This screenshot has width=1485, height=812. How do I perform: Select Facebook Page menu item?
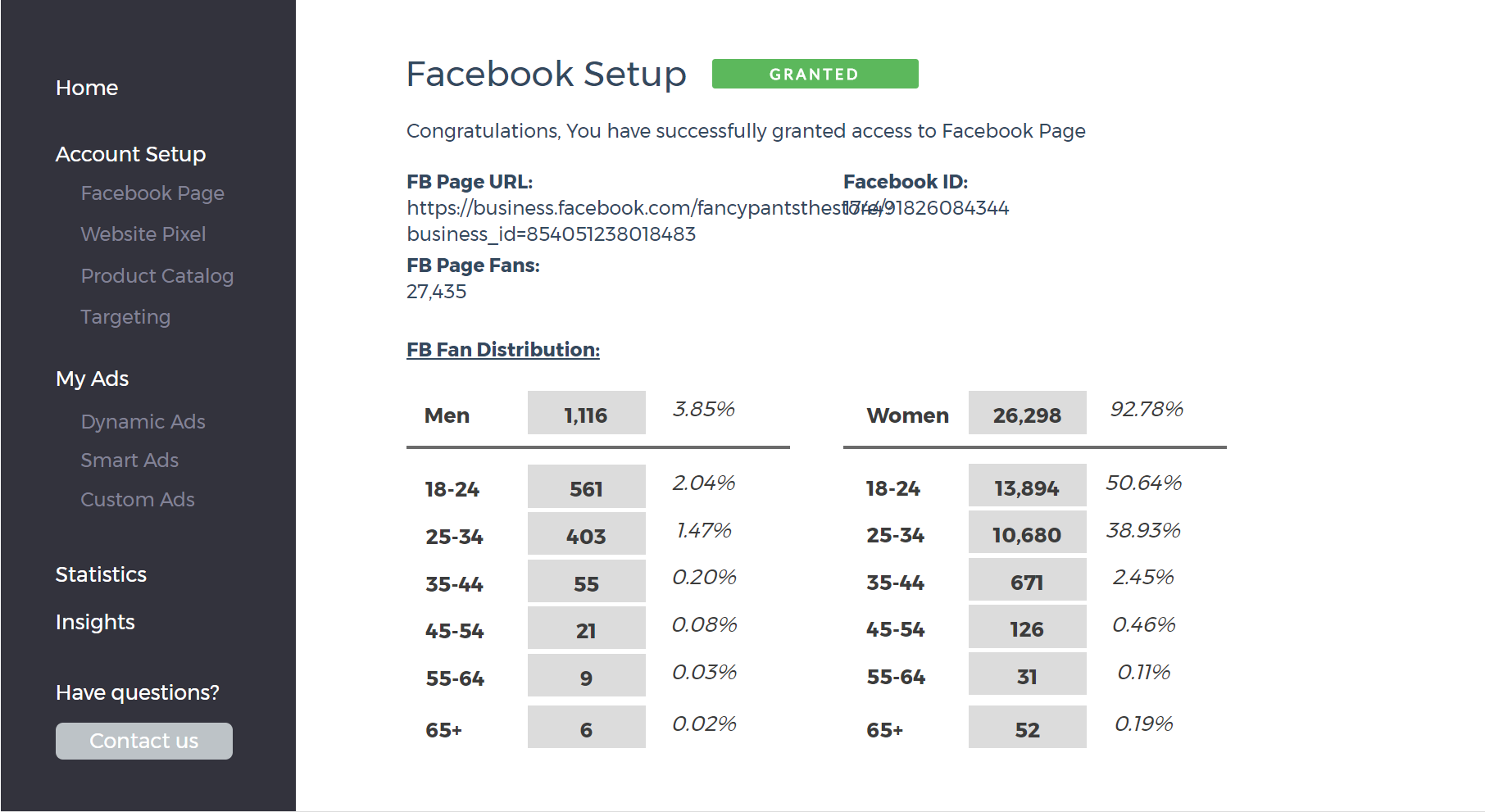point(152,193)
